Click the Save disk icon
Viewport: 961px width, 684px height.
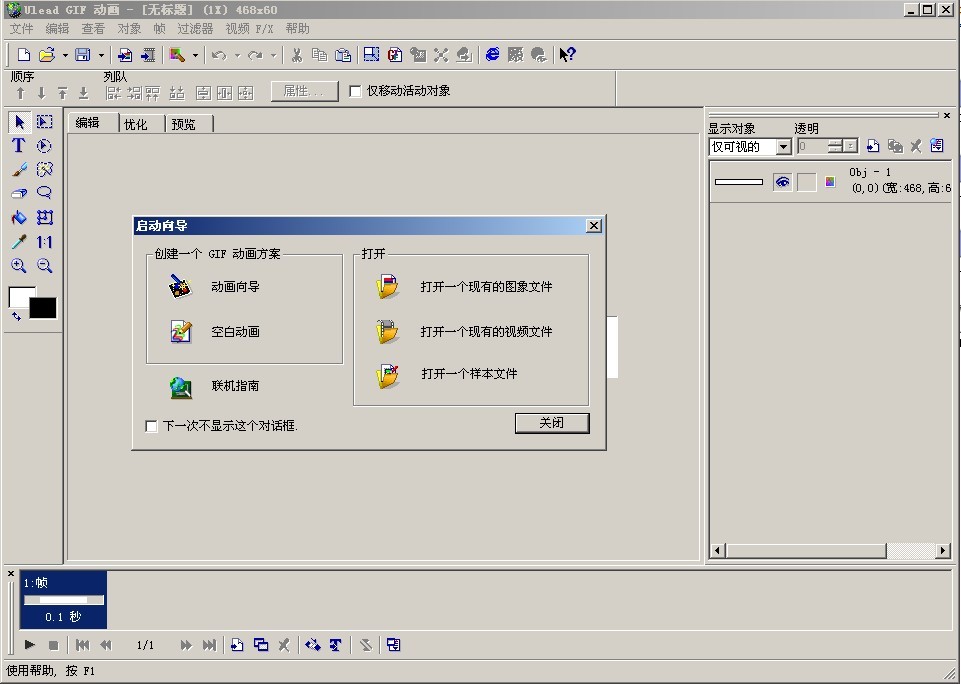(83, 55)
